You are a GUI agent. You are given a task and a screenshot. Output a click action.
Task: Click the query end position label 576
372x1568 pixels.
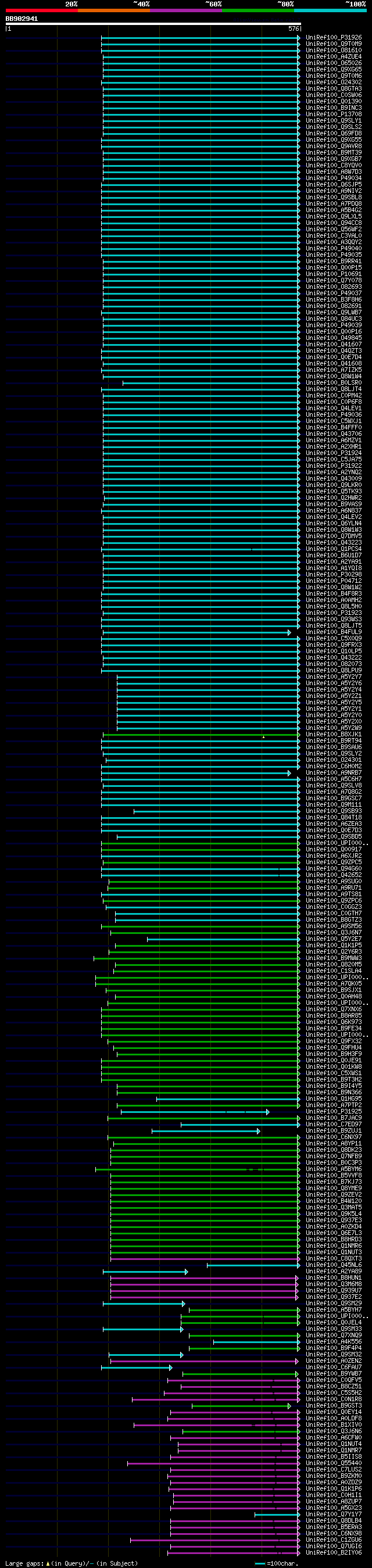pyautogui.click(x=294, y=28)
